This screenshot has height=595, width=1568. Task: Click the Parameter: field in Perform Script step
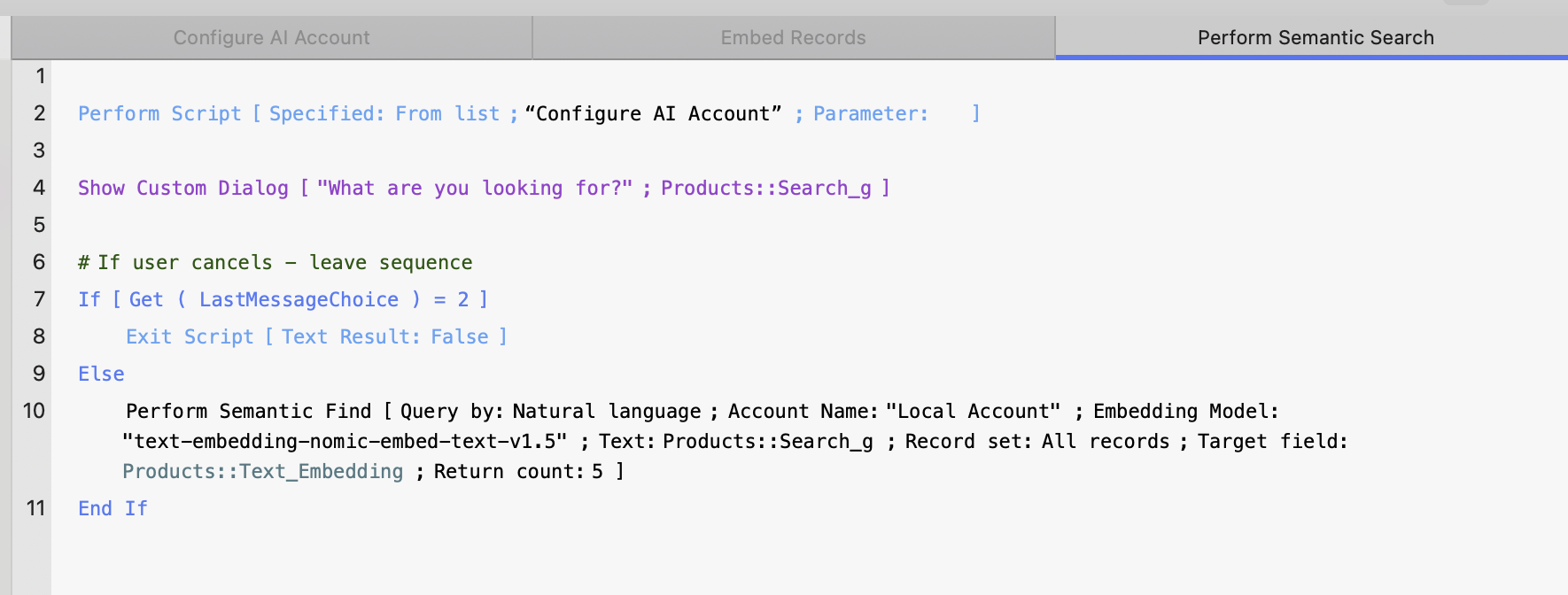click(871, 113)
